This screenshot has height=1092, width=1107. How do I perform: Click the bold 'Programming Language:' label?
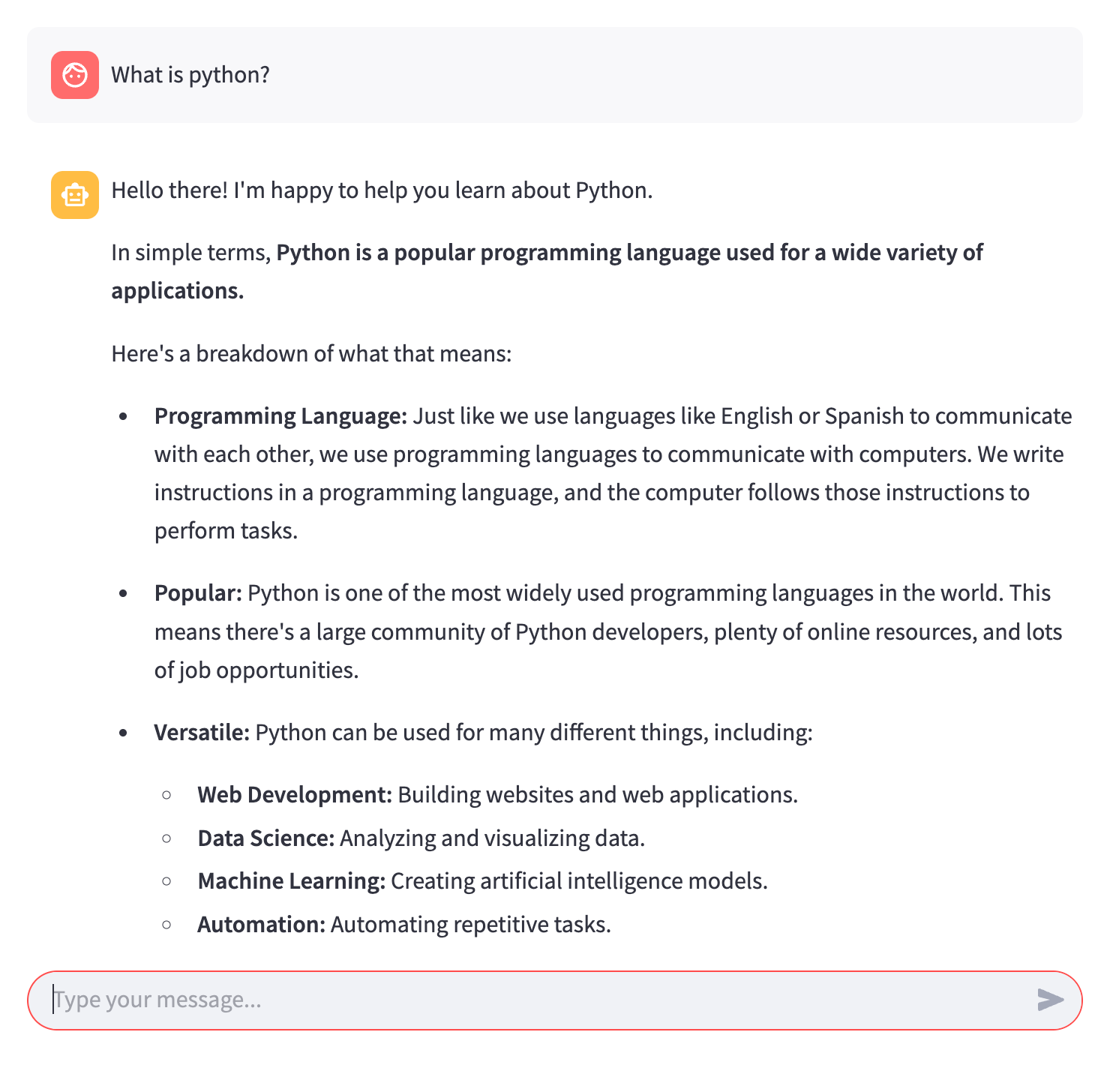[280, 416]
